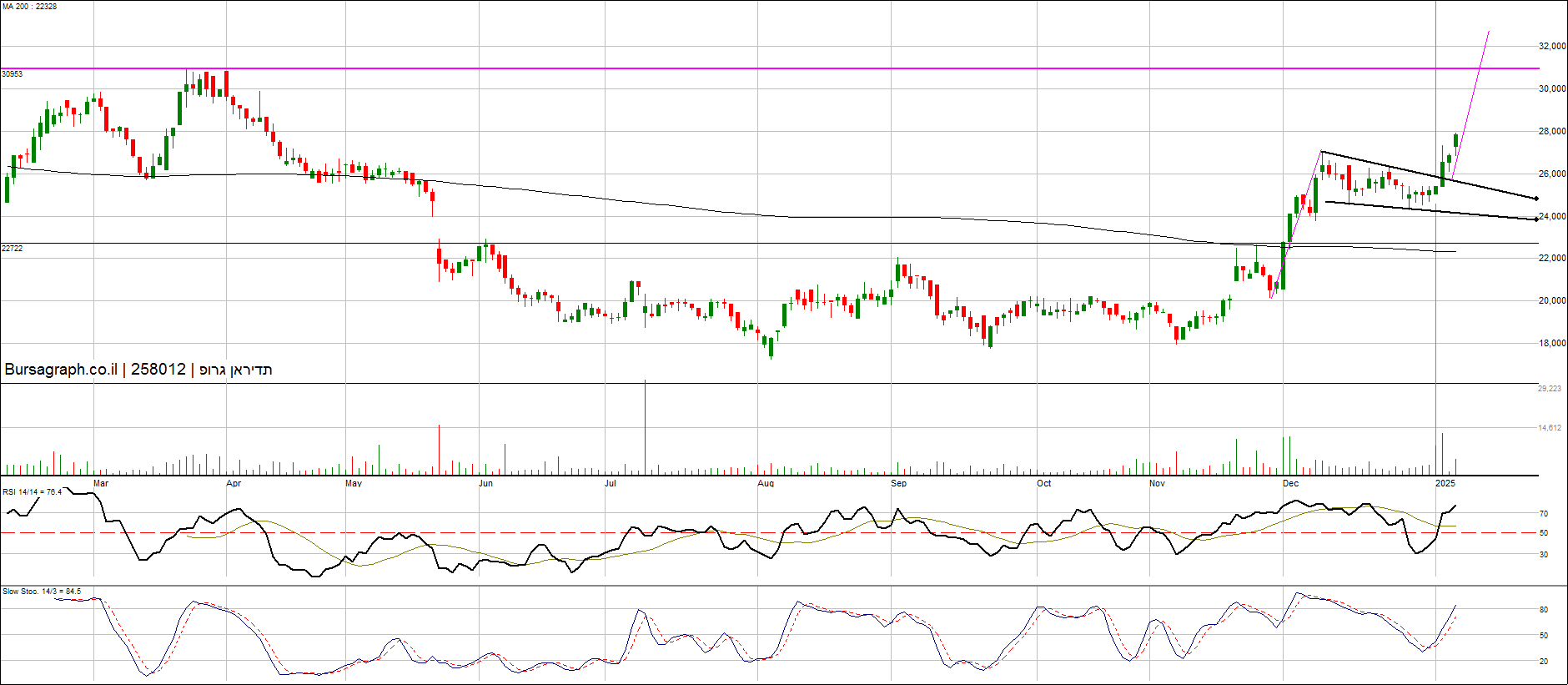Click the 258012 stock code

(x=158, y=370)
